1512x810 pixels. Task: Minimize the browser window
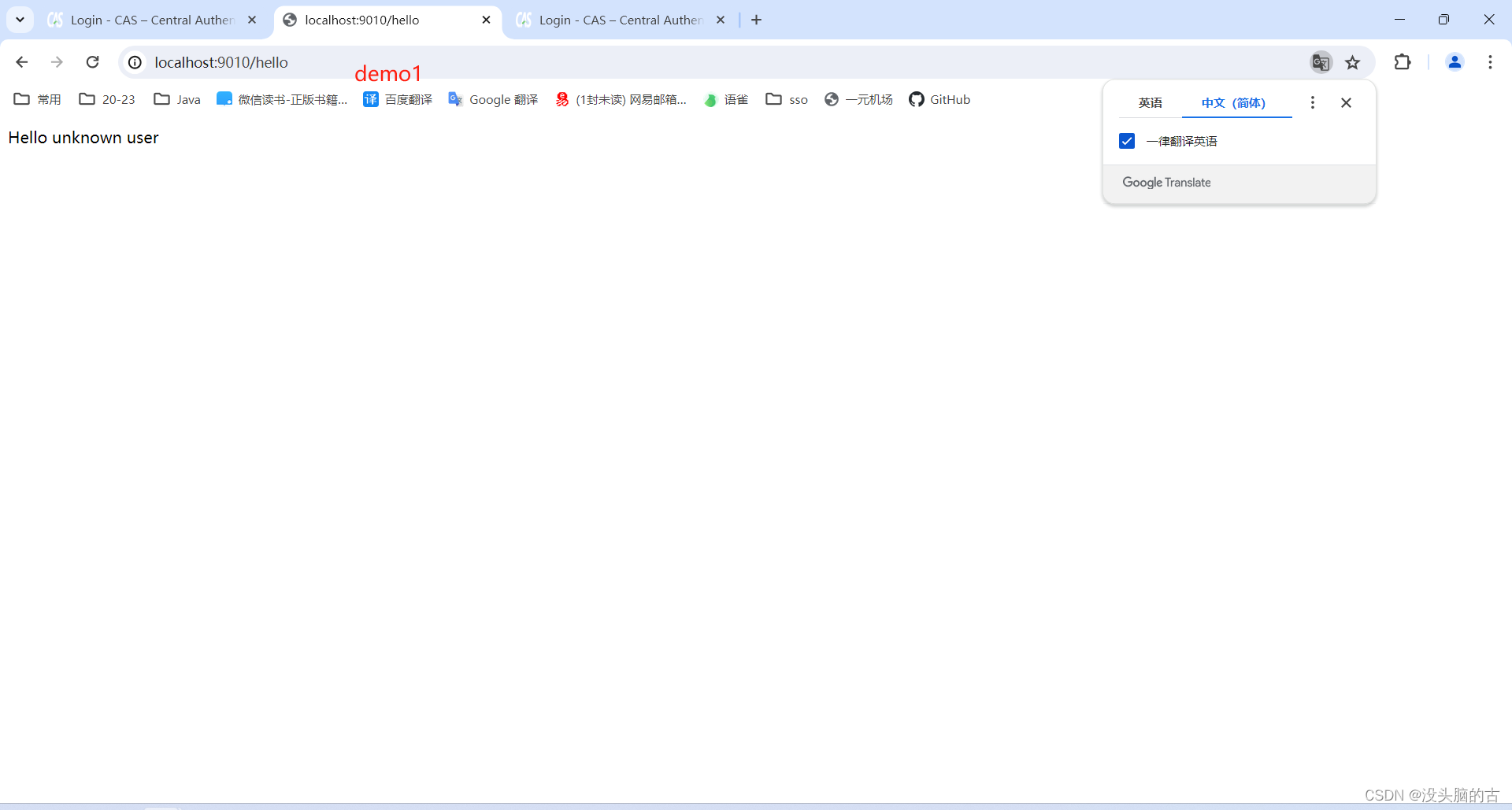click(1399, 20)
